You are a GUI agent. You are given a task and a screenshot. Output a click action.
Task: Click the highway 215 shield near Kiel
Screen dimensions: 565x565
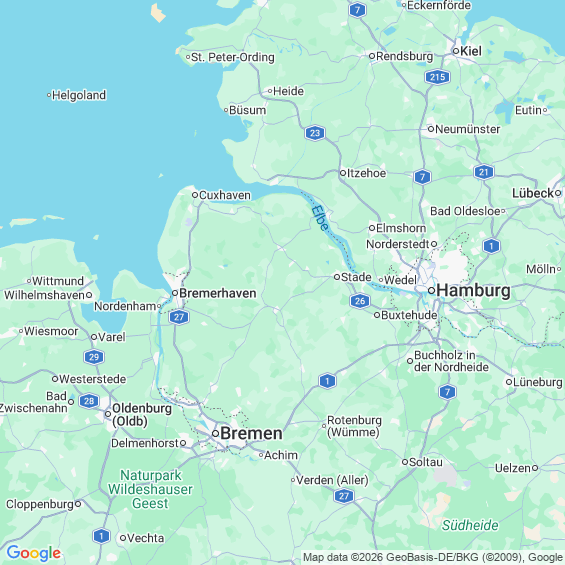437,77
